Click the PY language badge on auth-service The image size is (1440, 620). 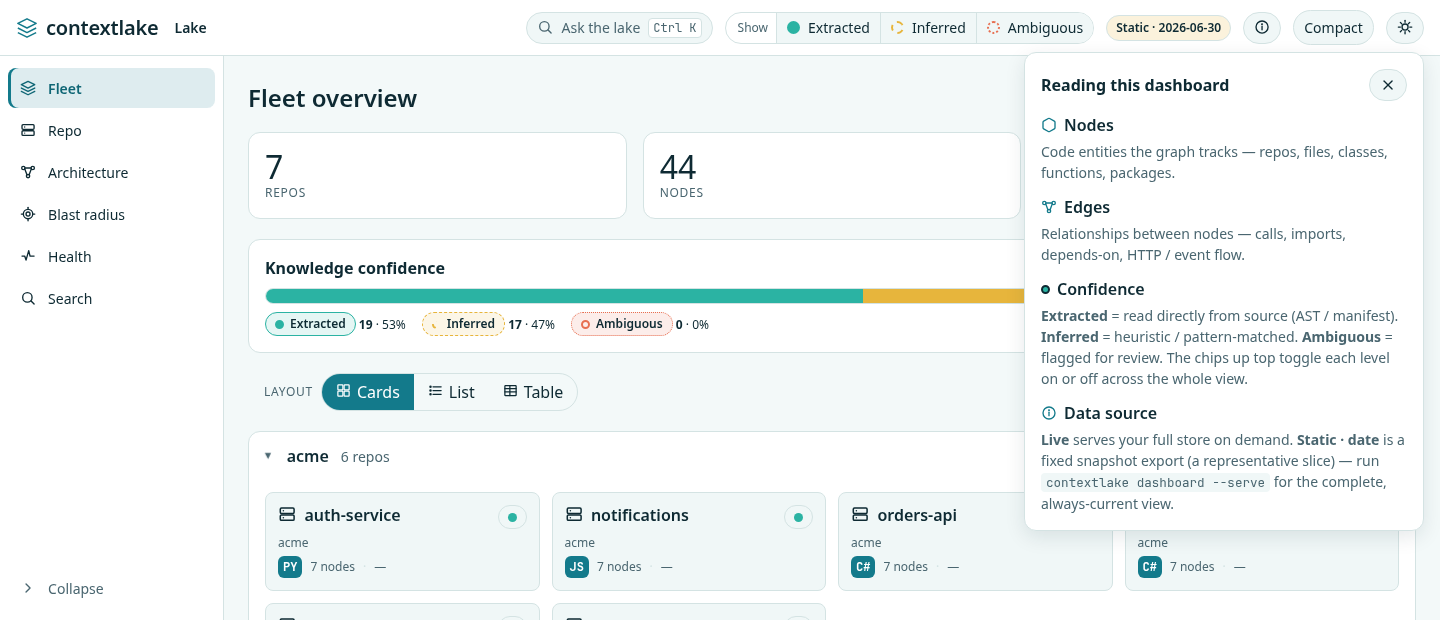click(x=290, y=566)
